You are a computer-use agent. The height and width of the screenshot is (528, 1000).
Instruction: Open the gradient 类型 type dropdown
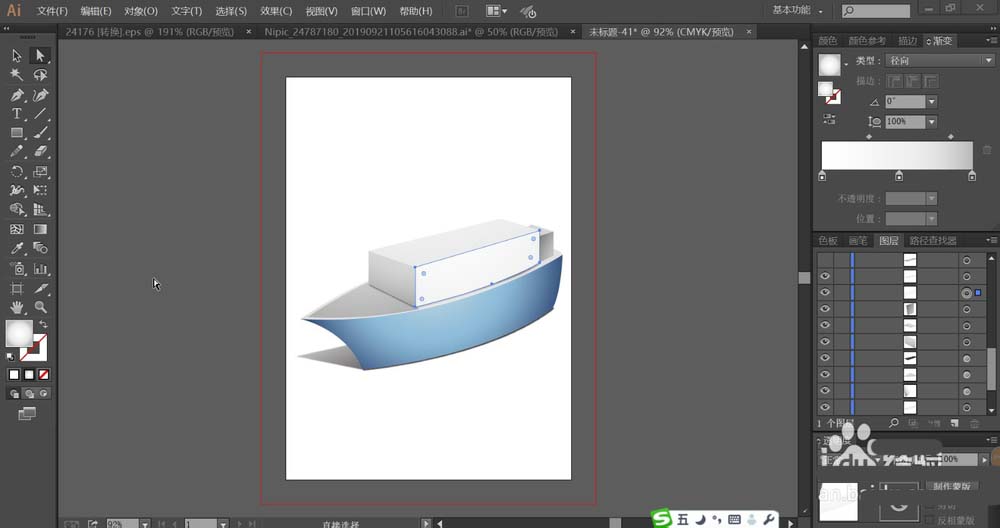(x=940, y=61)
